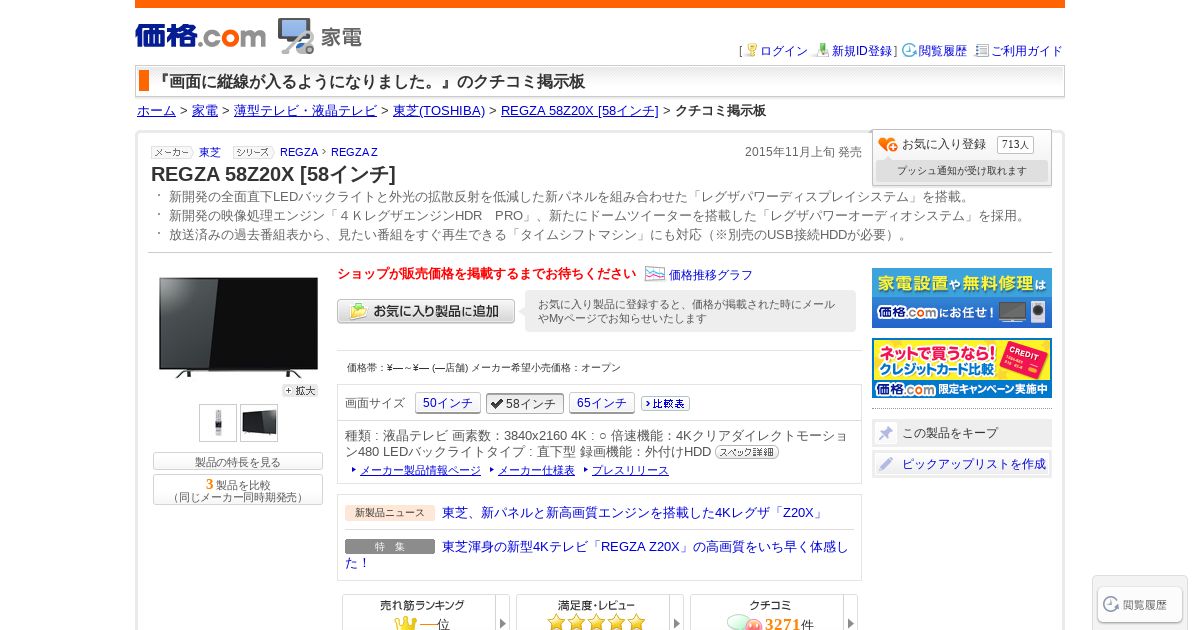Click 製品の特長を見る button
1200x630 pixels.
pos(238,462)
